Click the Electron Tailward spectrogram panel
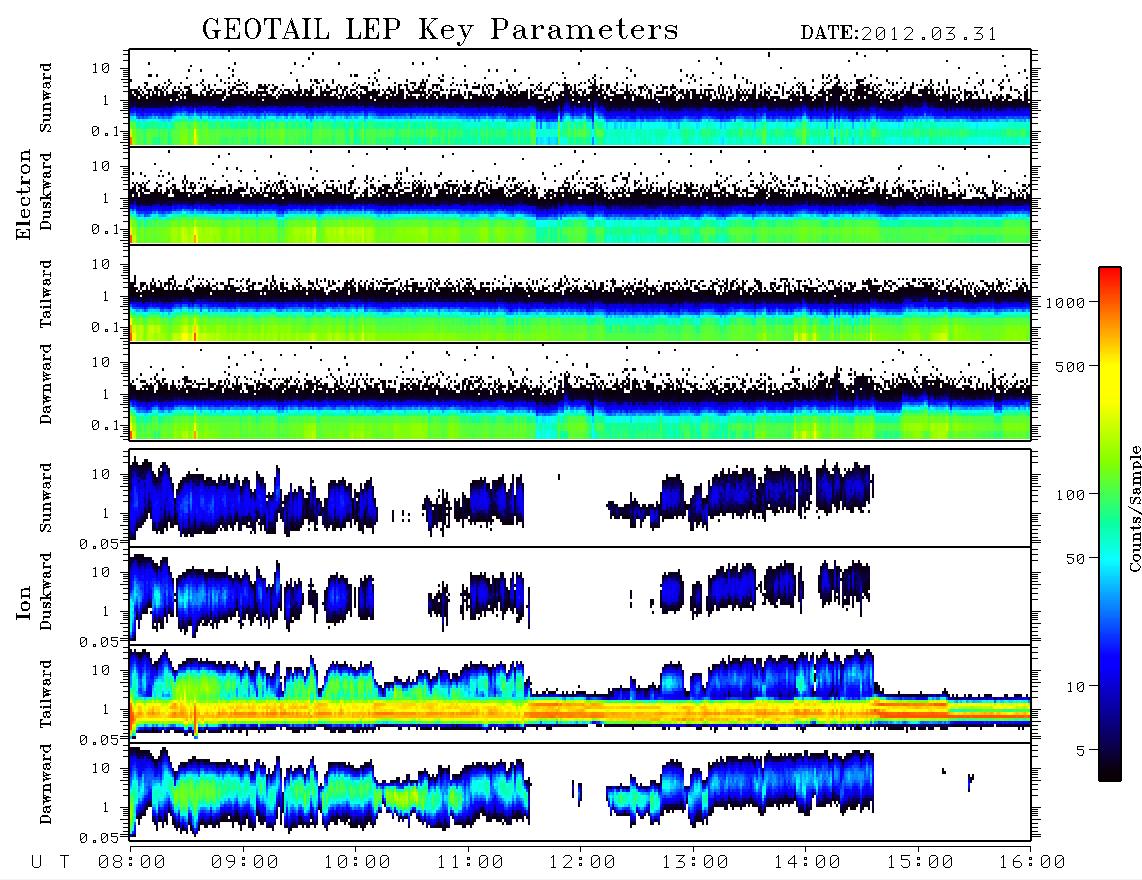 click(x=580, y=294)
